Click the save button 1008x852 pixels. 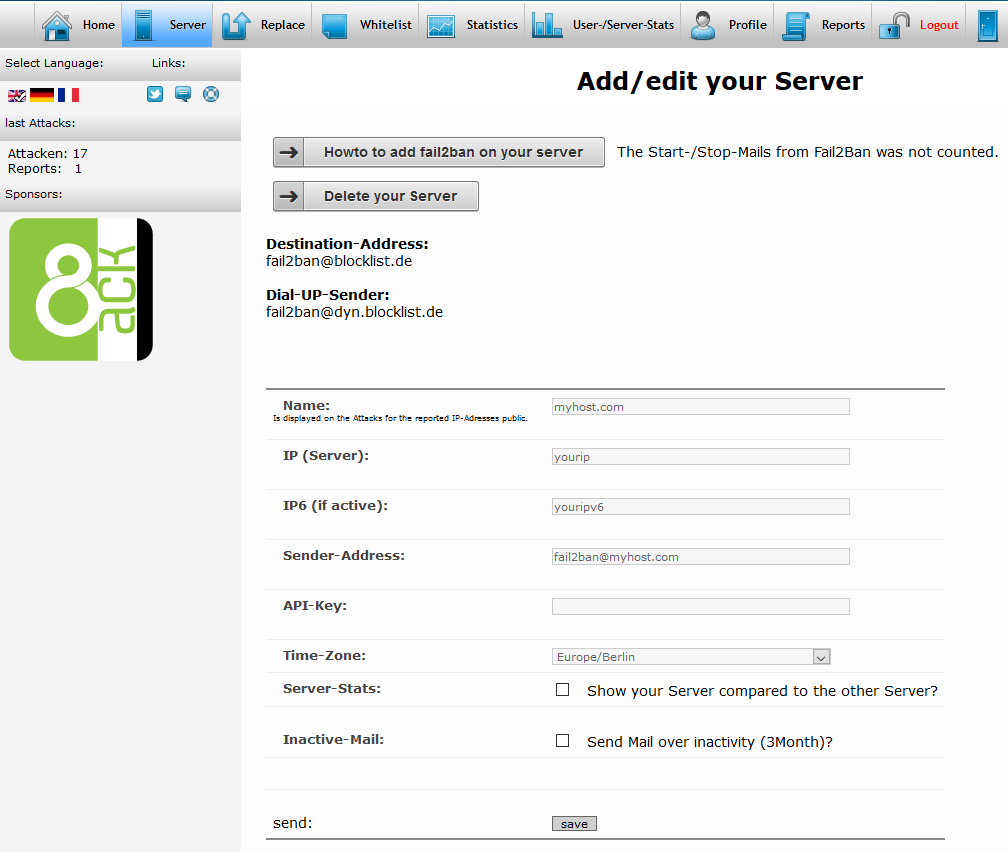point(574,824)
